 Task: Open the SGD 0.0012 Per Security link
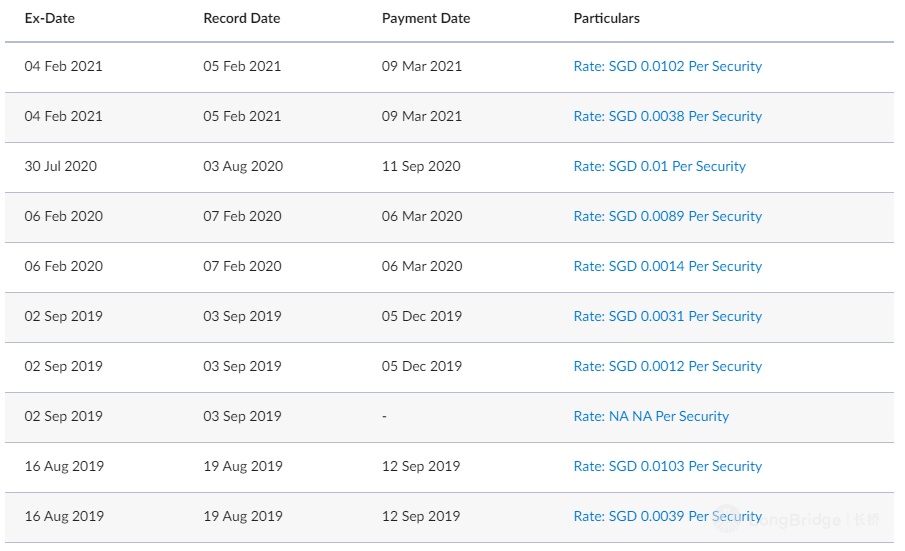[667, 366]
